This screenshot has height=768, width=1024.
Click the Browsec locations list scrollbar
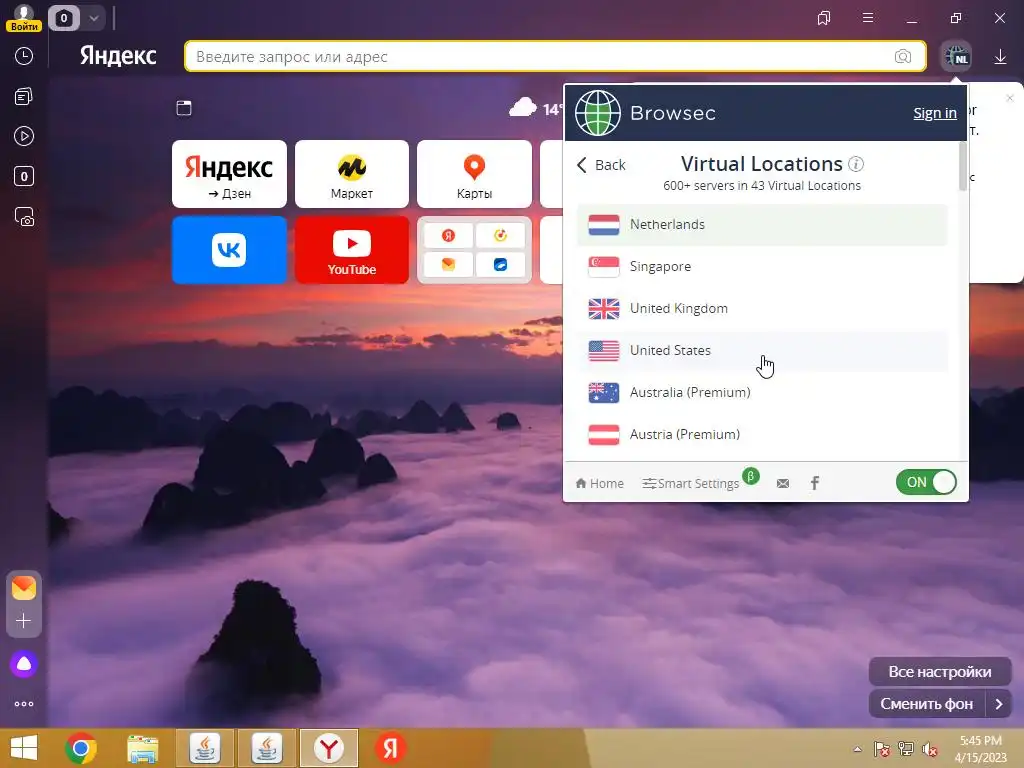tap(963, 167)
